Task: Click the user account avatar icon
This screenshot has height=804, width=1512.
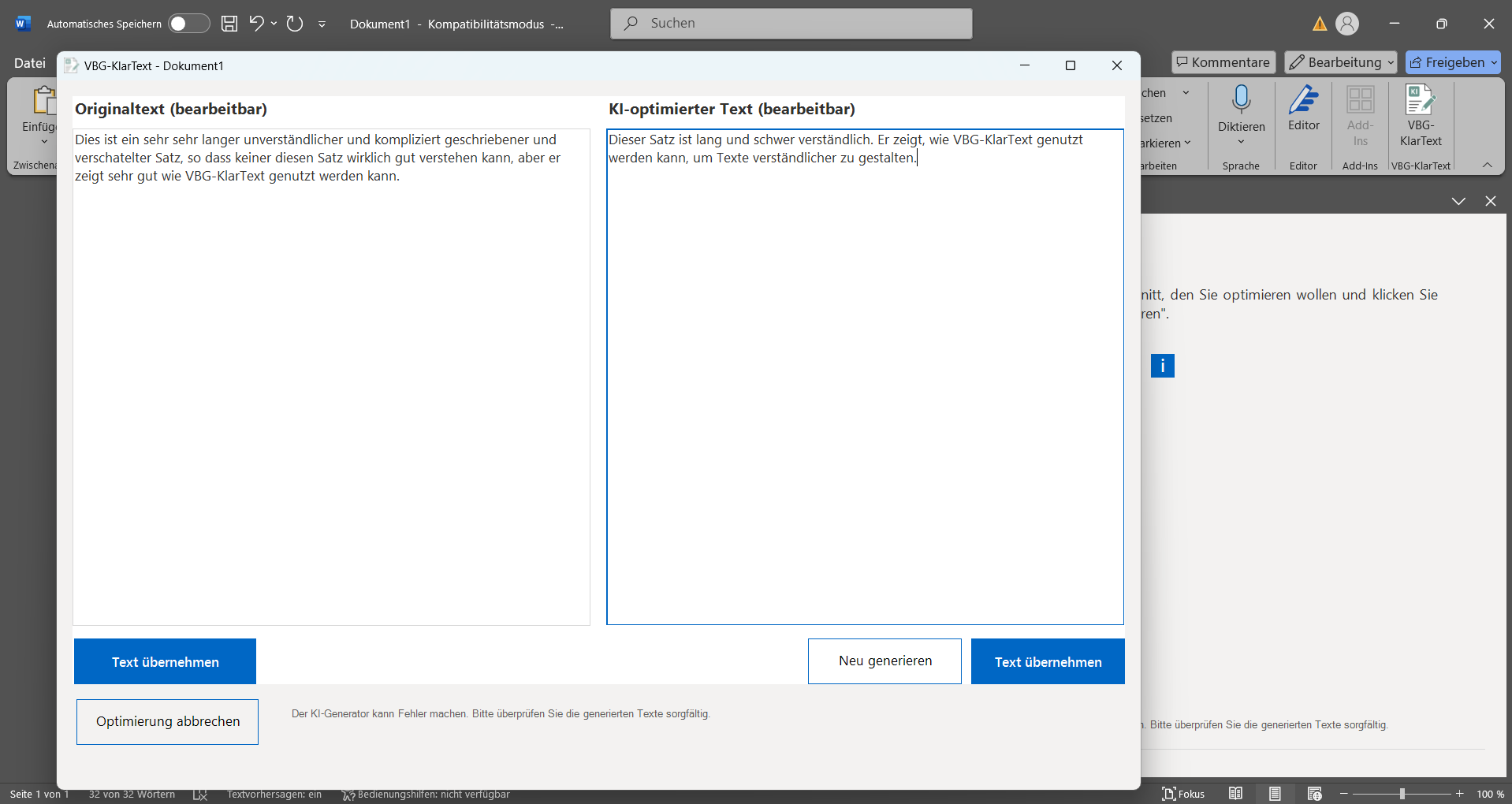Action: click(x=1347, y=24)
